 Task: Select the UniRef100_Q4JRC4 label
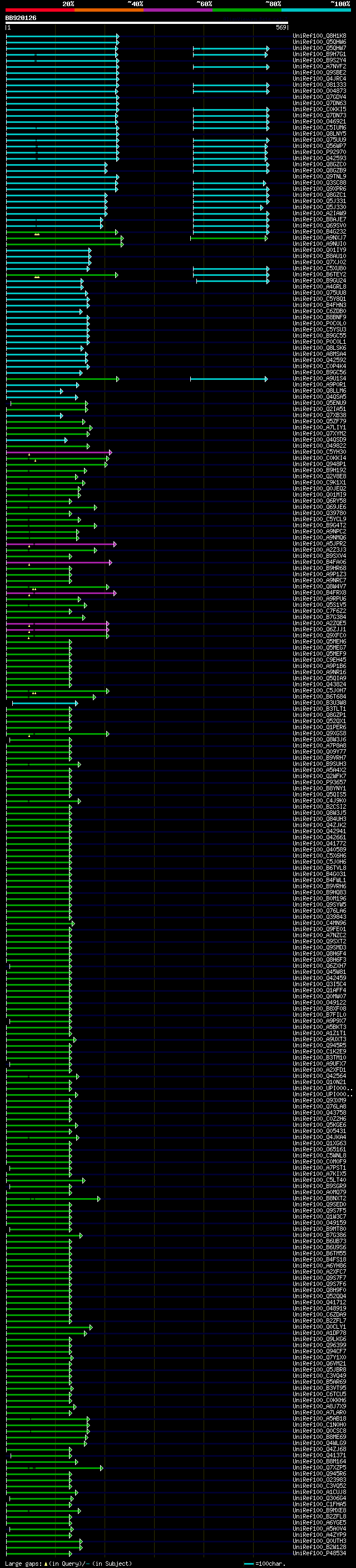[x=319, y=79]
